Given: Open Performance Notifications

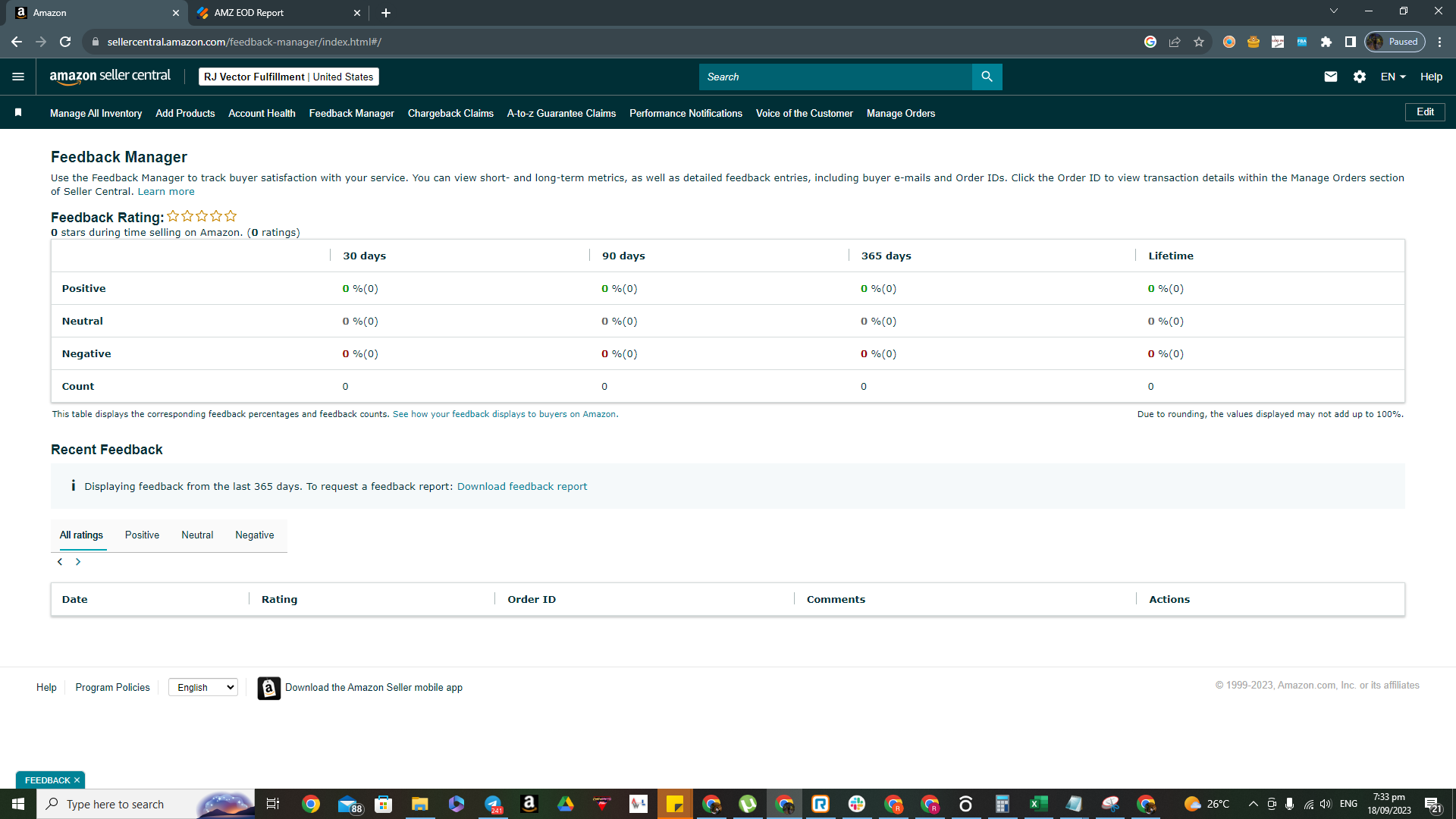Looking at the screenshot, I should coord(686,113).
